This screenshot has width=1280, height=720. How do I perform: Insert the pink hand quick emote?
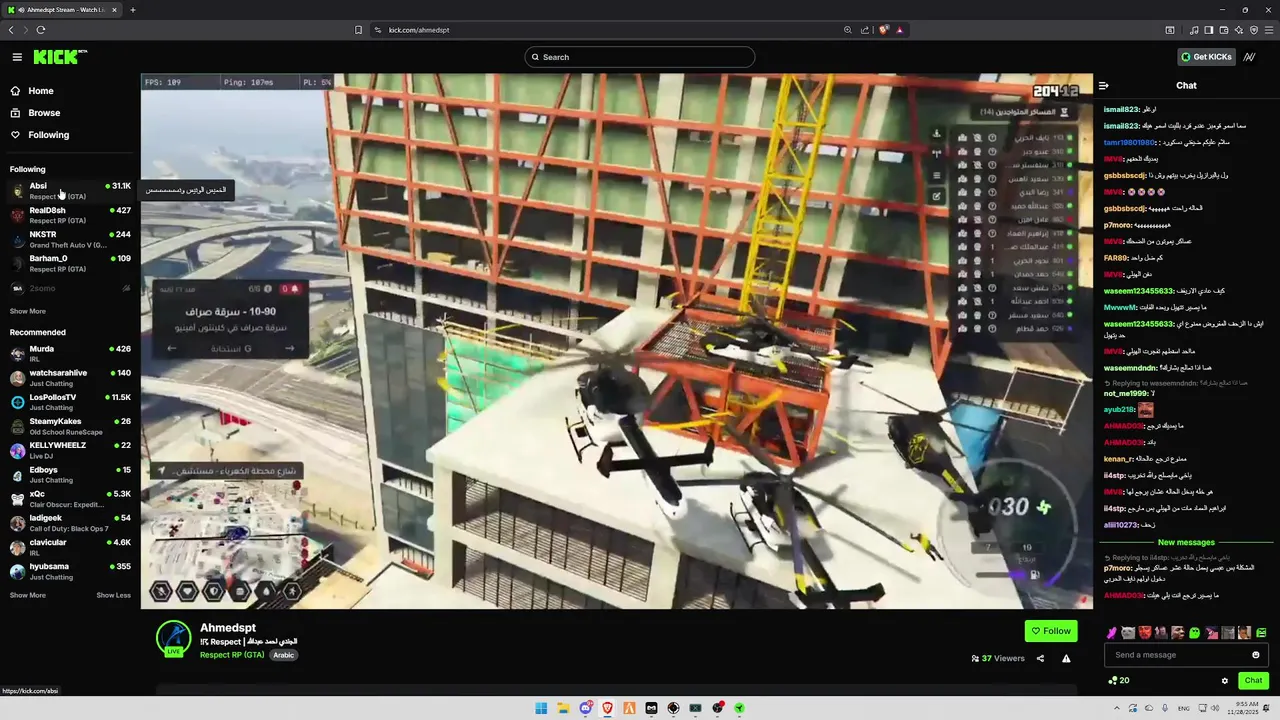coord(1112,633)
